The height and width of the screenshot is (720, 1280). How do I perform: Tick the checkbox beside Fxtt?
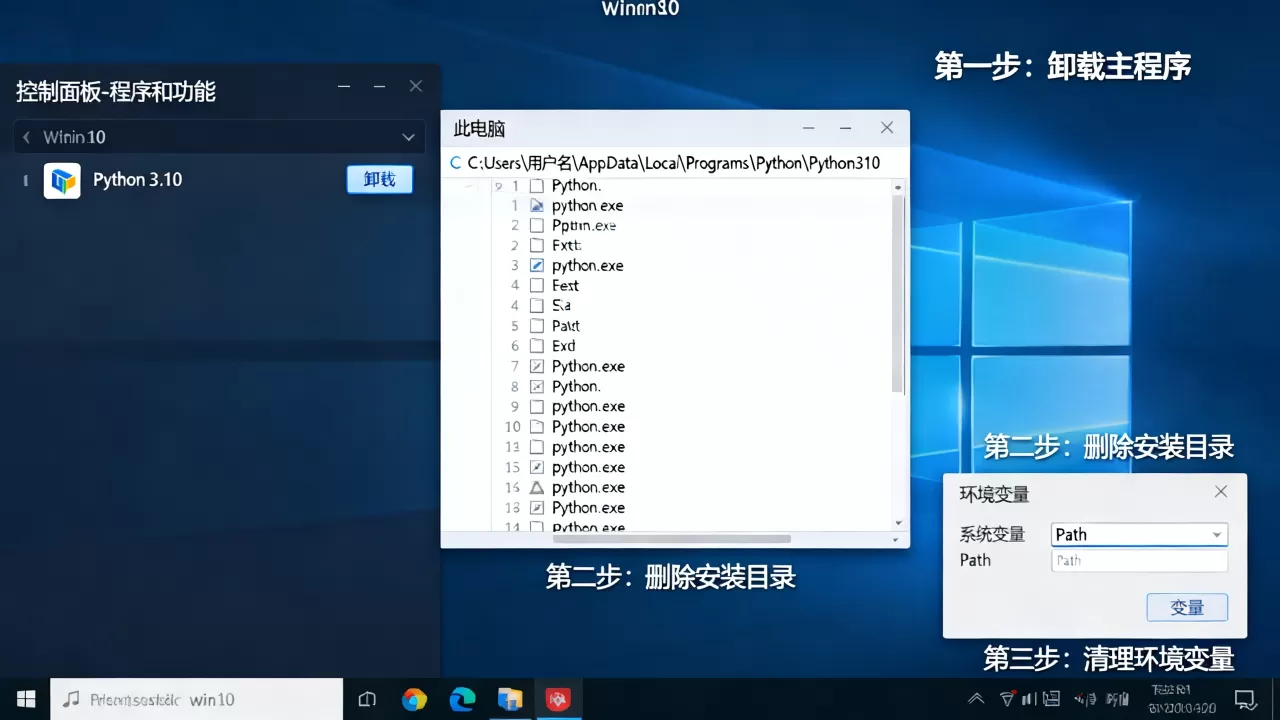[x=537, y=245]
